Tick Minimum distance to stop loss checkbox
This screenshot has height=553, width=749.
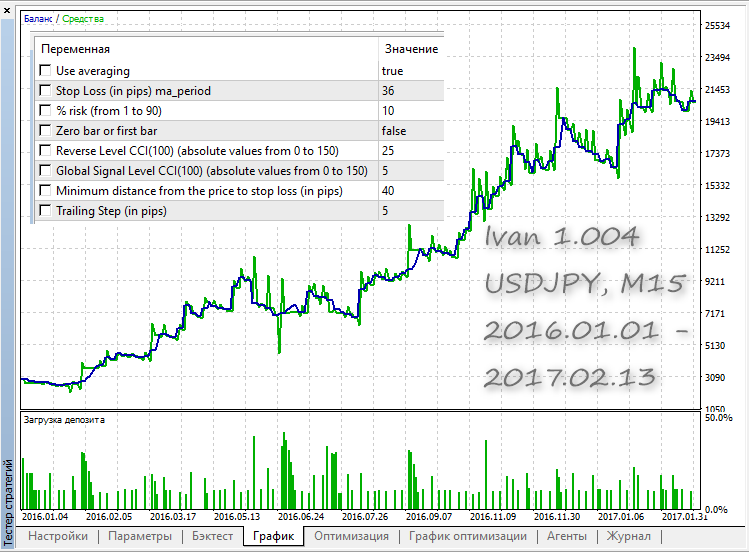[x=45, y=191]
